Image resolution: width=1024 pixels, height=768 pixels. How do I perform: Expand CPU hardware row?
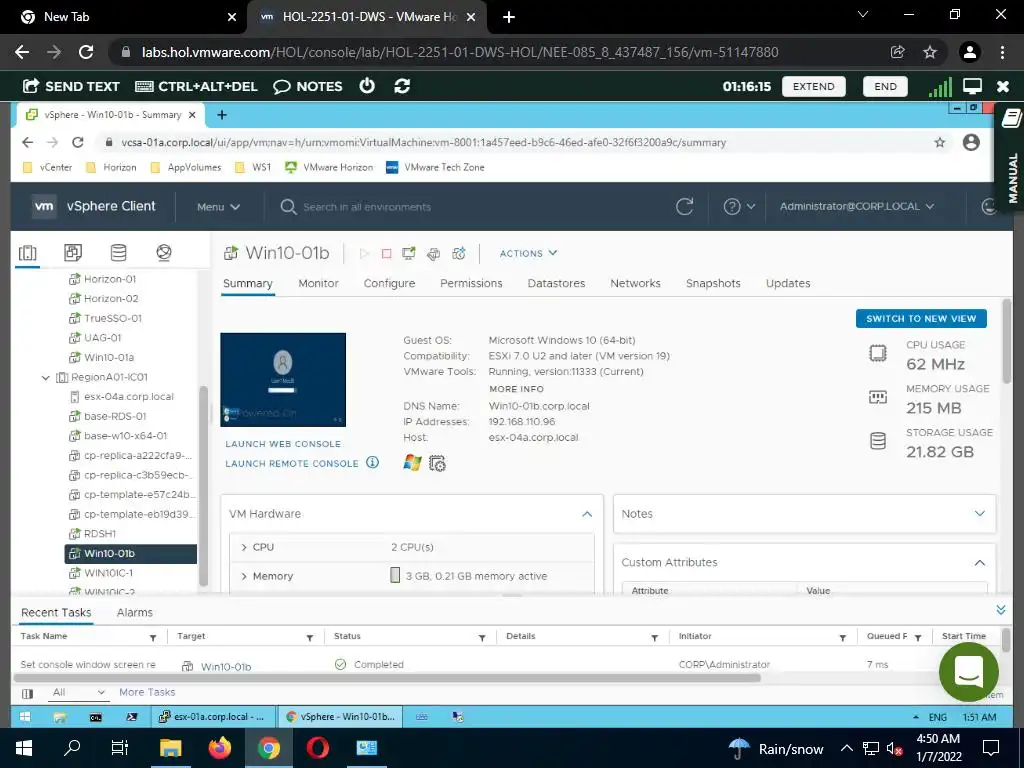244,547
